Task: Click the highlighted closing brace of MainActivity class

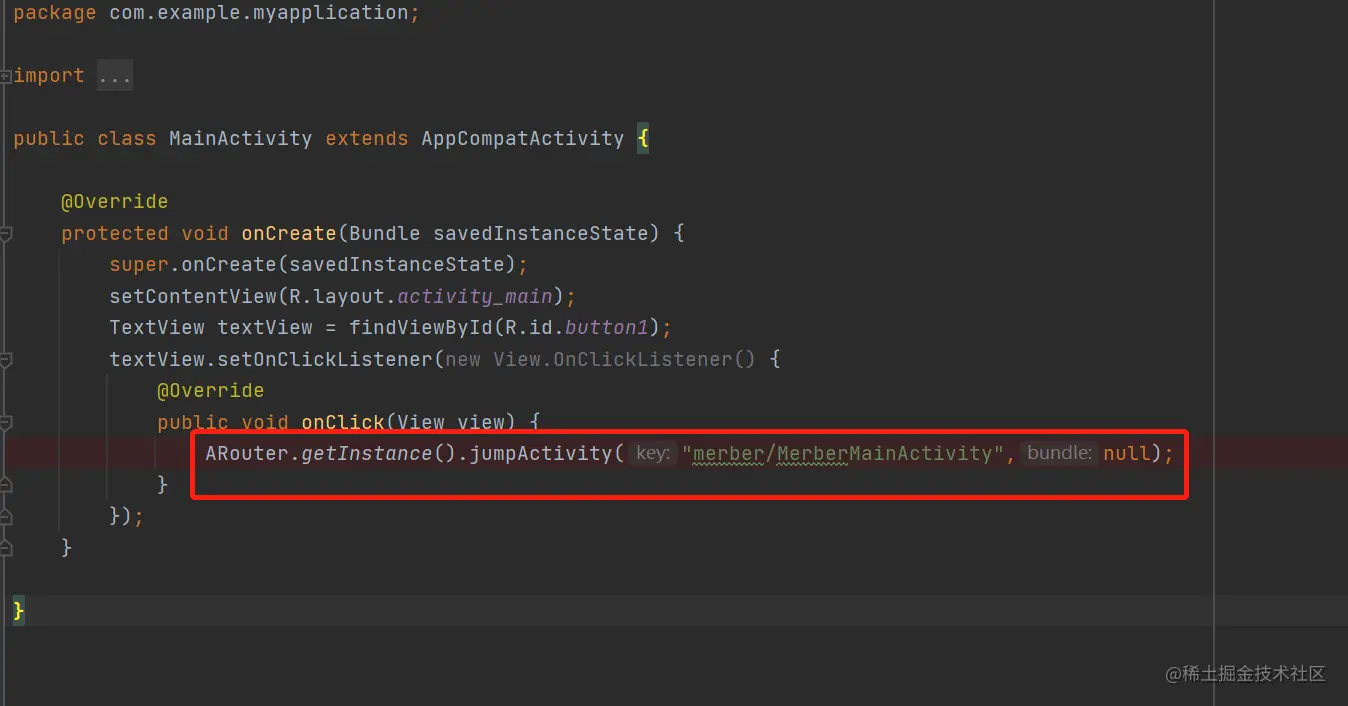Action: 19,610
